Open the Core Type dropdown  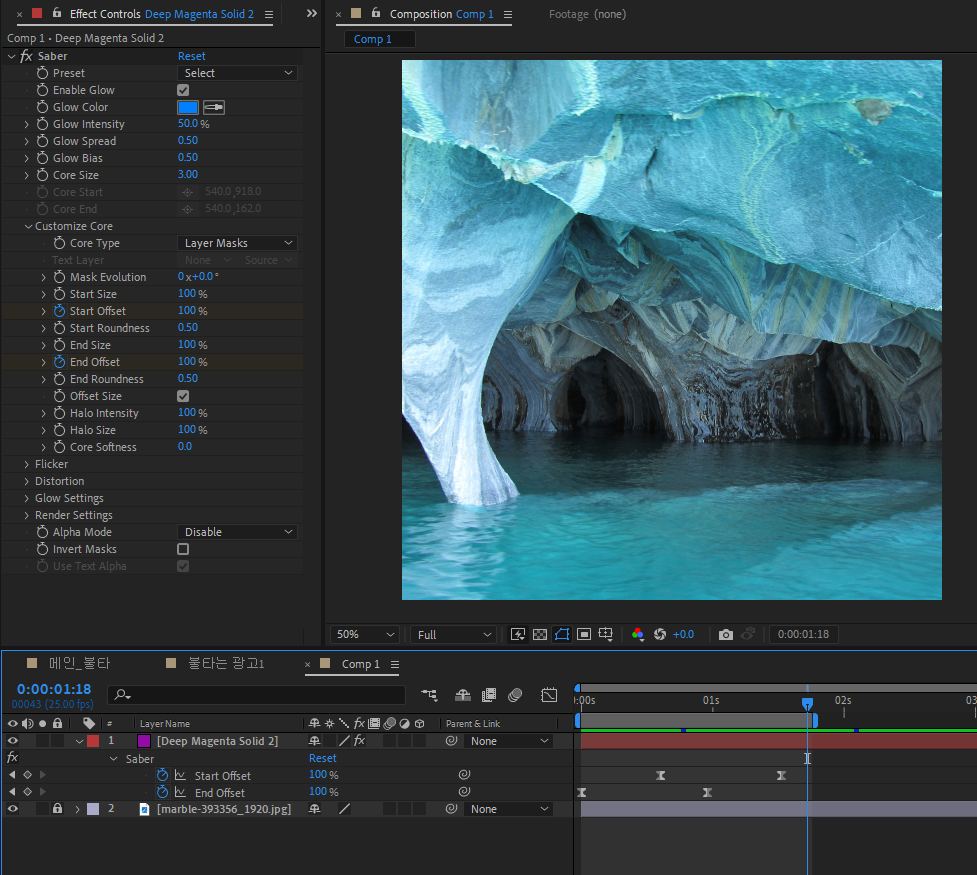click(238, 243)
